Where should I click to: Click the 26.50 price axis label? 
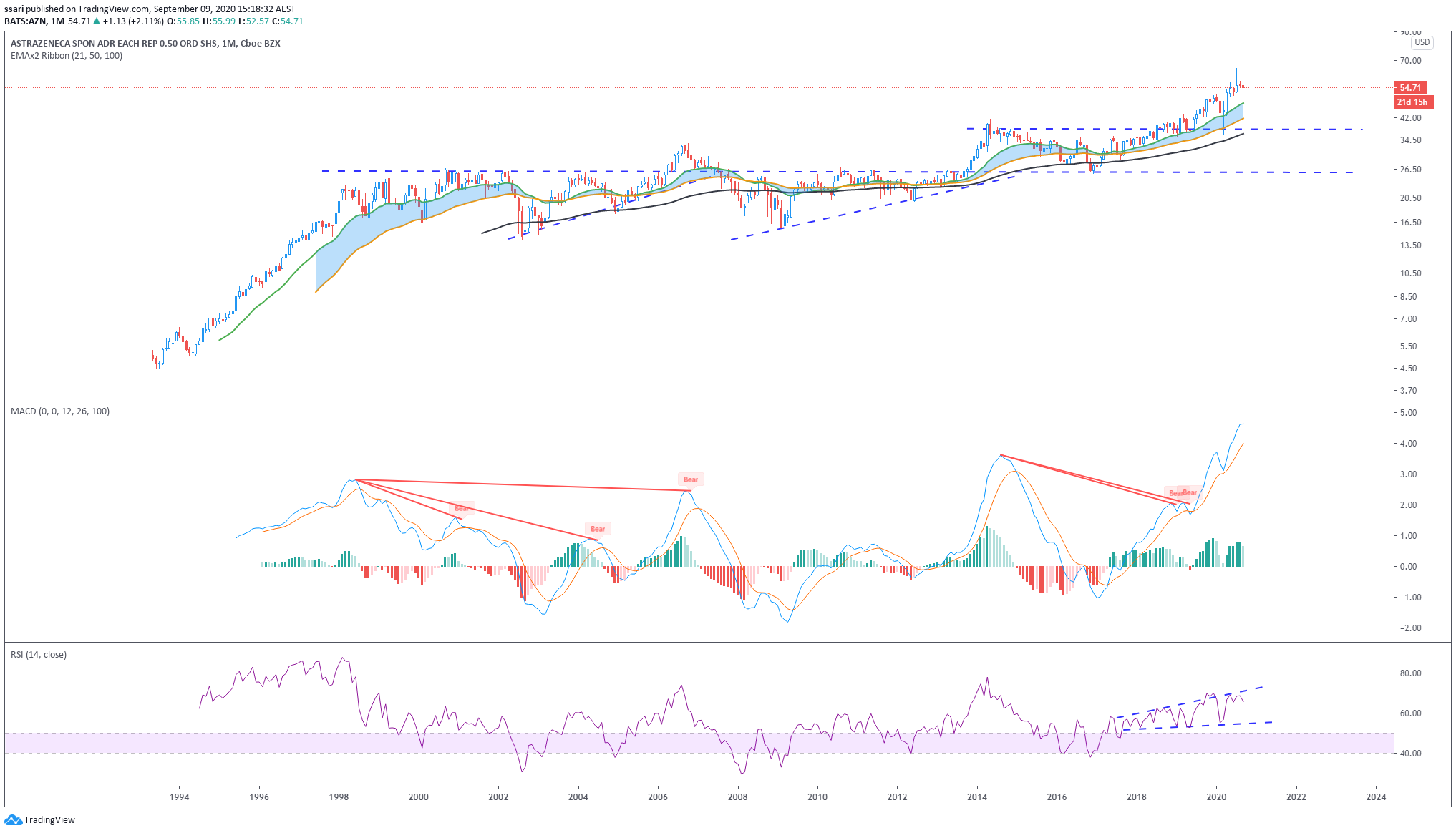pyautogui.click(x=1411, y=170)
